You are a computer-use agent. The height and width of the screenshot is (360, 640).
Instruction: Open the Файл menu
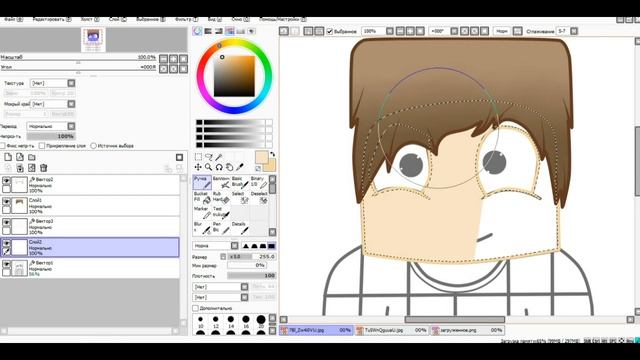point(13,19)
